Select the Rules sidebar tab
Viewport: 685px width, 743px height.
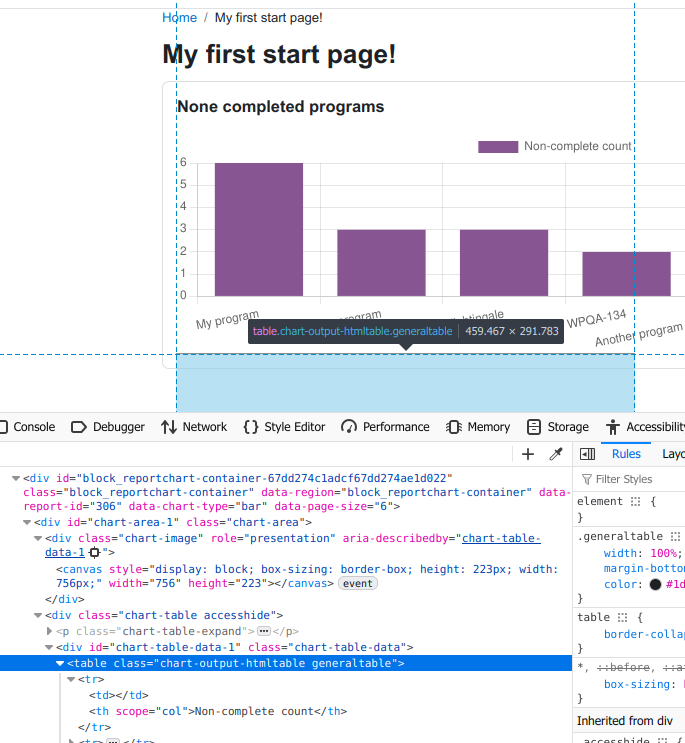pos(626,454)
